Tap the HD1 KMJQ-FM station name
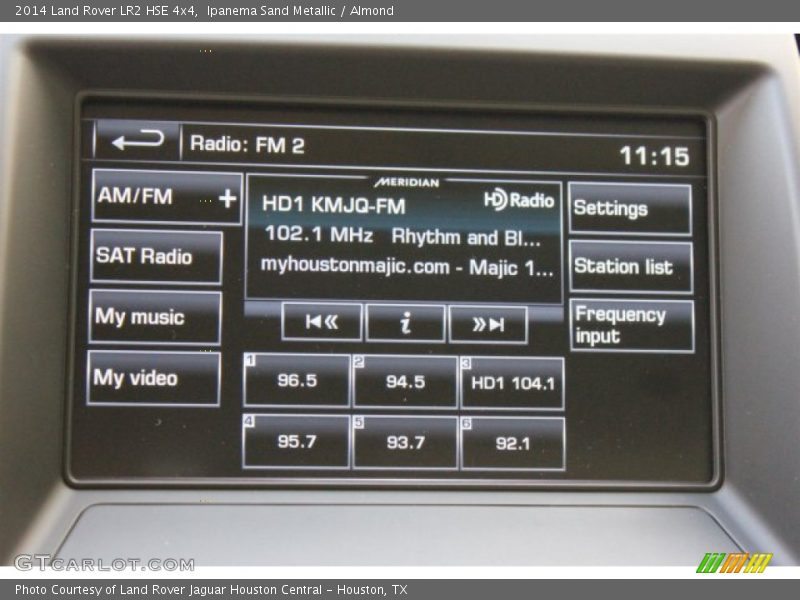Screen dimensions: 800x600 (x=334, y=205)
